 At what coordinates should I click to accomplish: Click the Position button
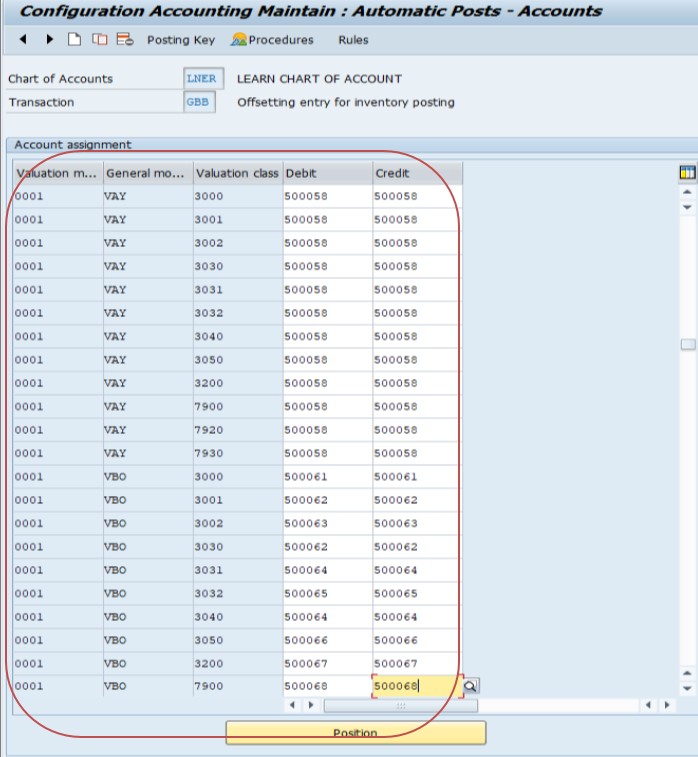[356, 733]
